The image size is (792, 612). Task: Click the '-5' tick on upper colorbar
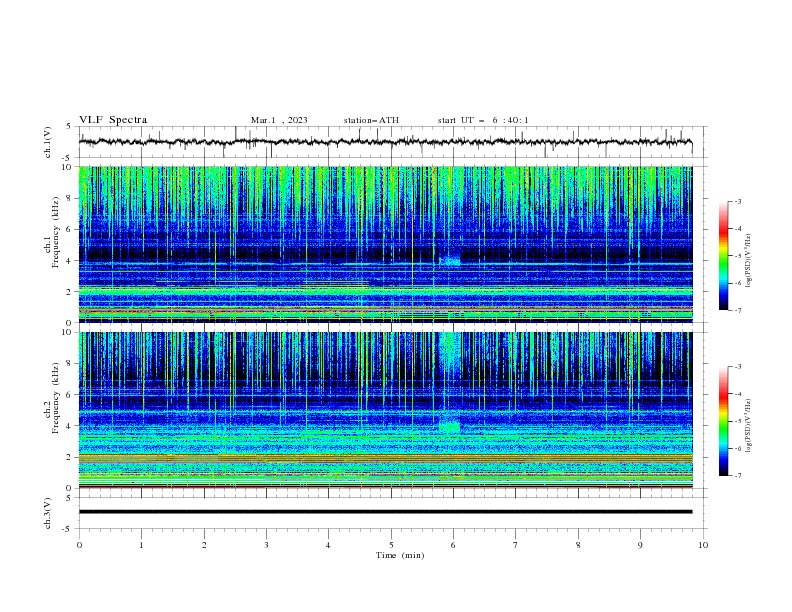[x=738, y=256]
